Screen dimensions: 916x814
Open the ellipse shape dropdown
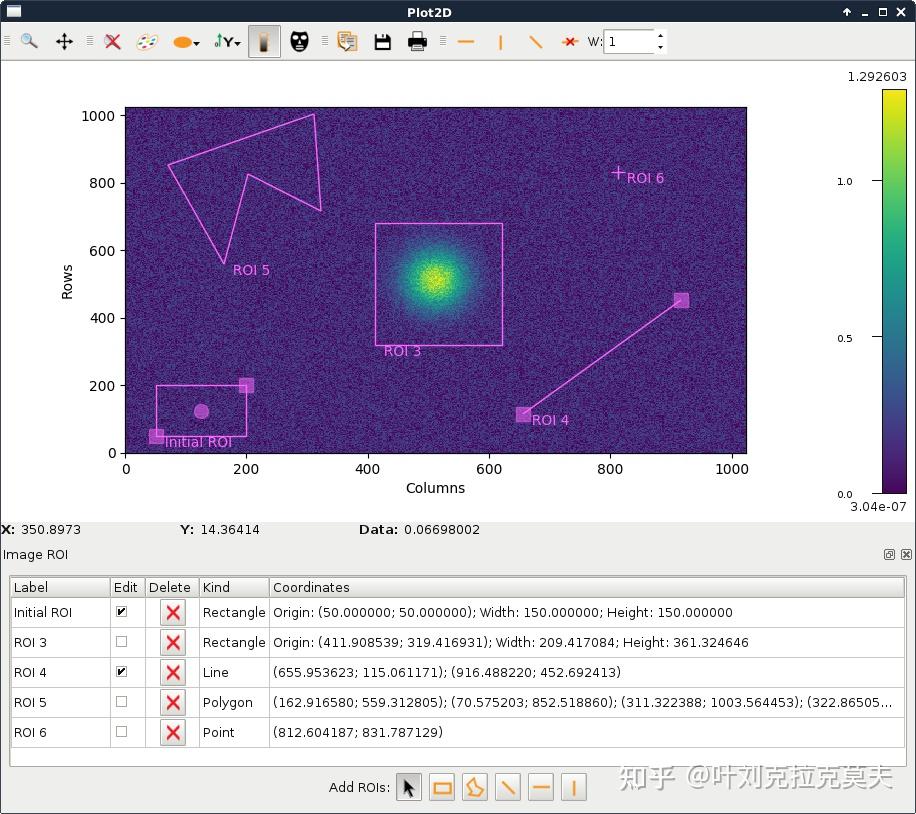(x=196, y=42)
